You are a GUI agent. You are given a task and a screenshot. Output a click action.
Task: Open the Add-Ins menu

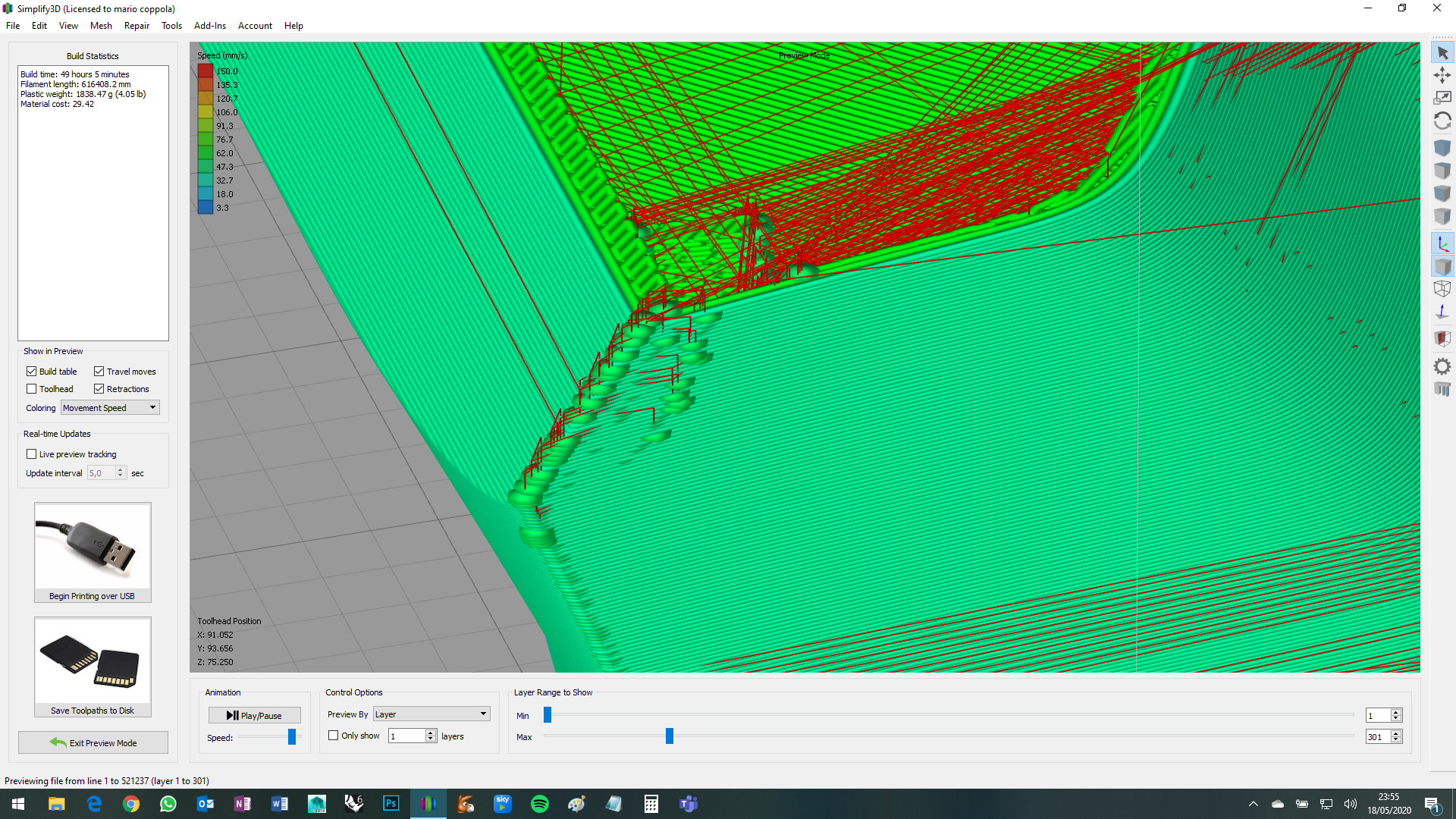coord(210,26)
